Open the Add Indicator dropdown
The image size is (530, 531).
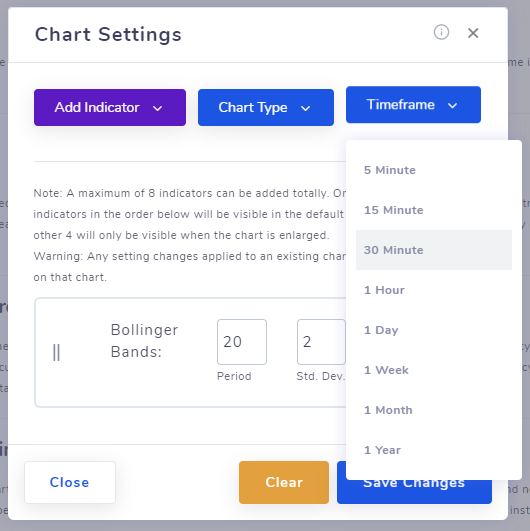(110, 107)
